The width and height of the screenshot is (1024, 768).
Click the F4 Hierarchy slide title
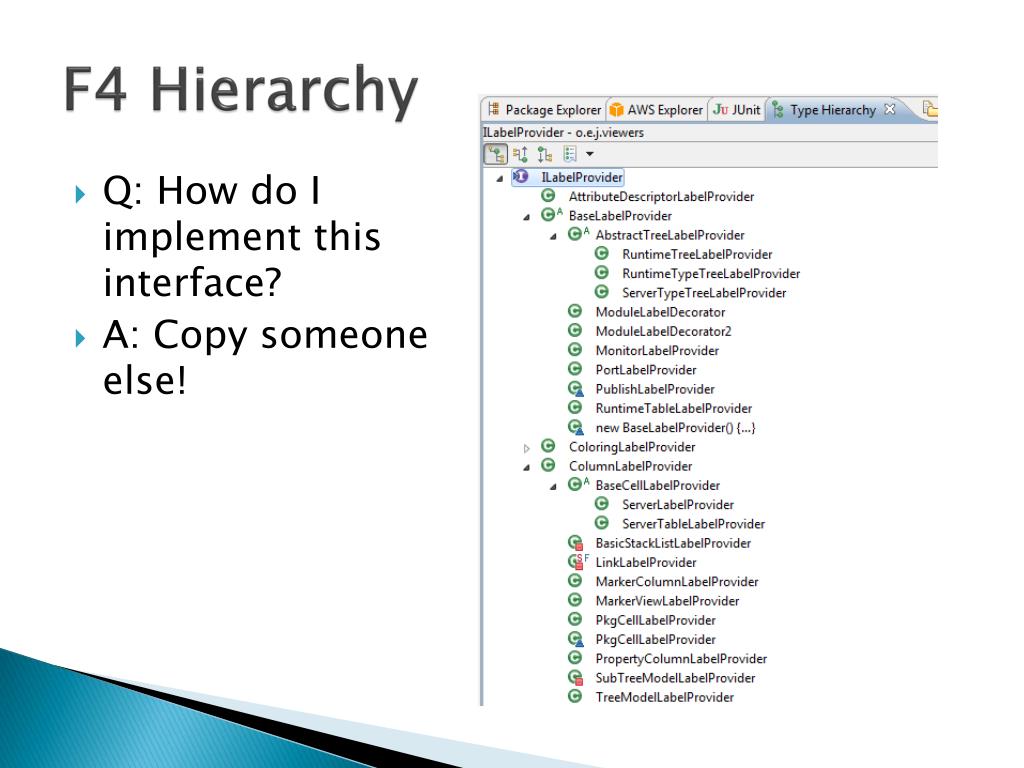241,91
